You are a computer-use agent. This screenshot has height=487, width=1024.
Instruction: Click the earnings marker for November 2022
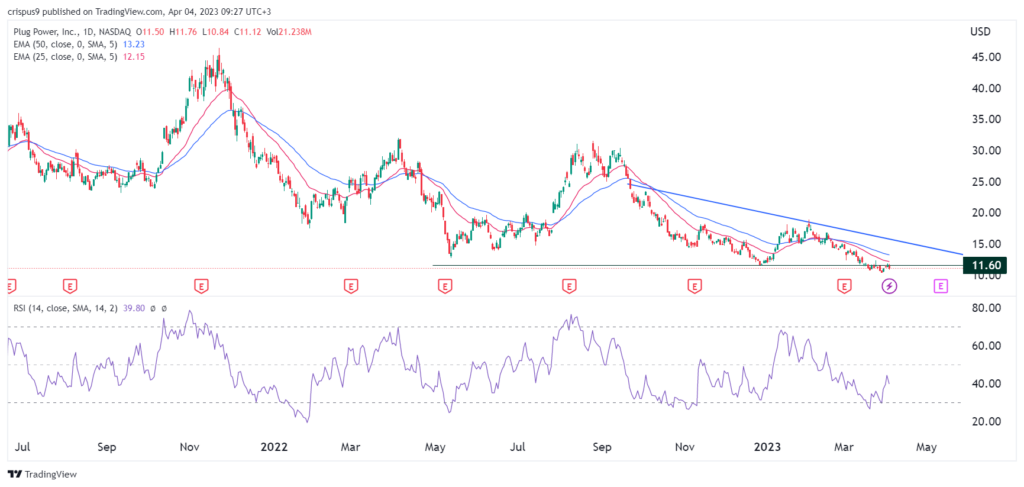[x=696, y=286]
